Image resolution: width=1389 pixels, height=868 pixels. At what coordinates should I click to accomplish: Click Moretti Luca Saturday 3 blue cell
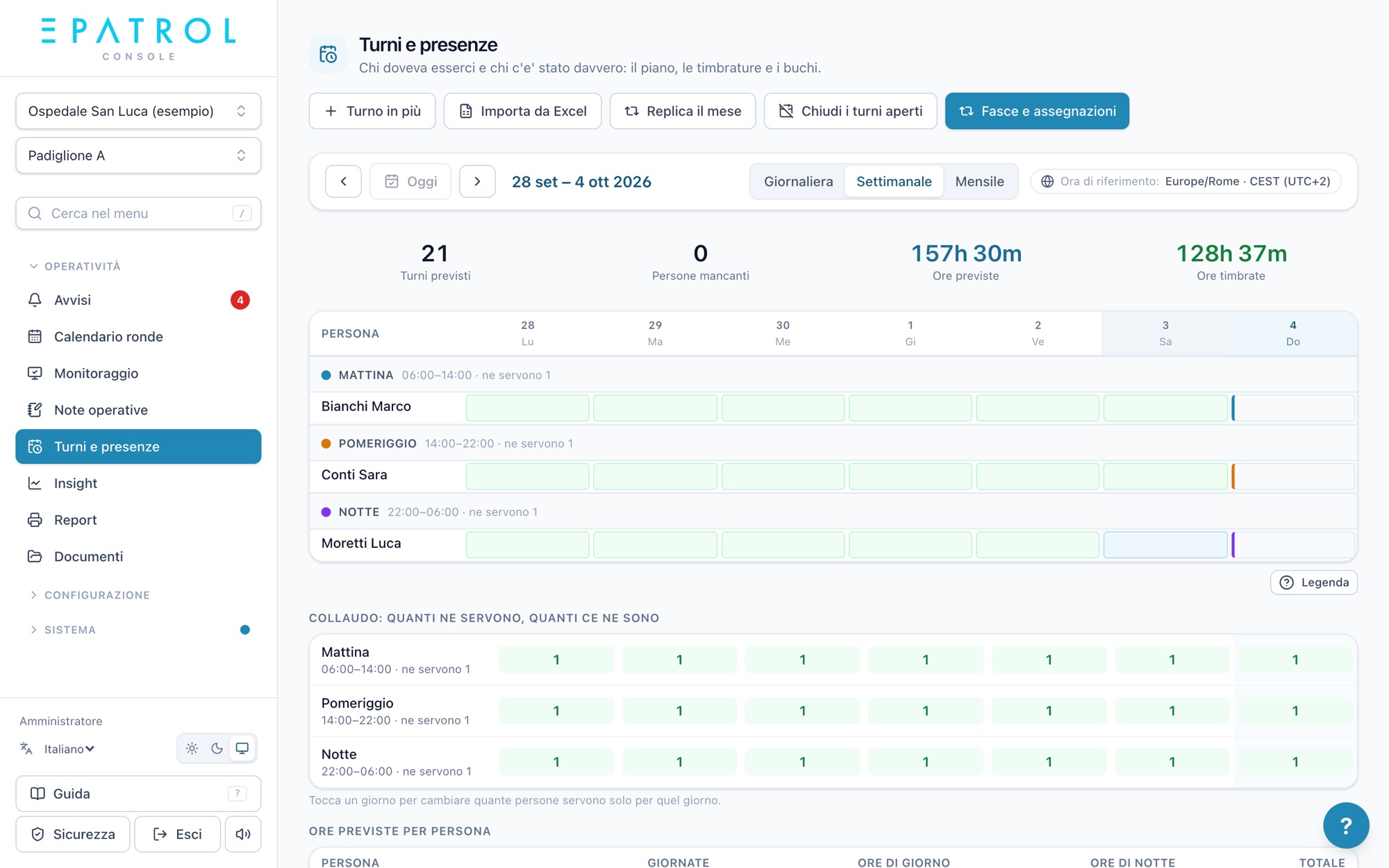(x=1165, y=544)
